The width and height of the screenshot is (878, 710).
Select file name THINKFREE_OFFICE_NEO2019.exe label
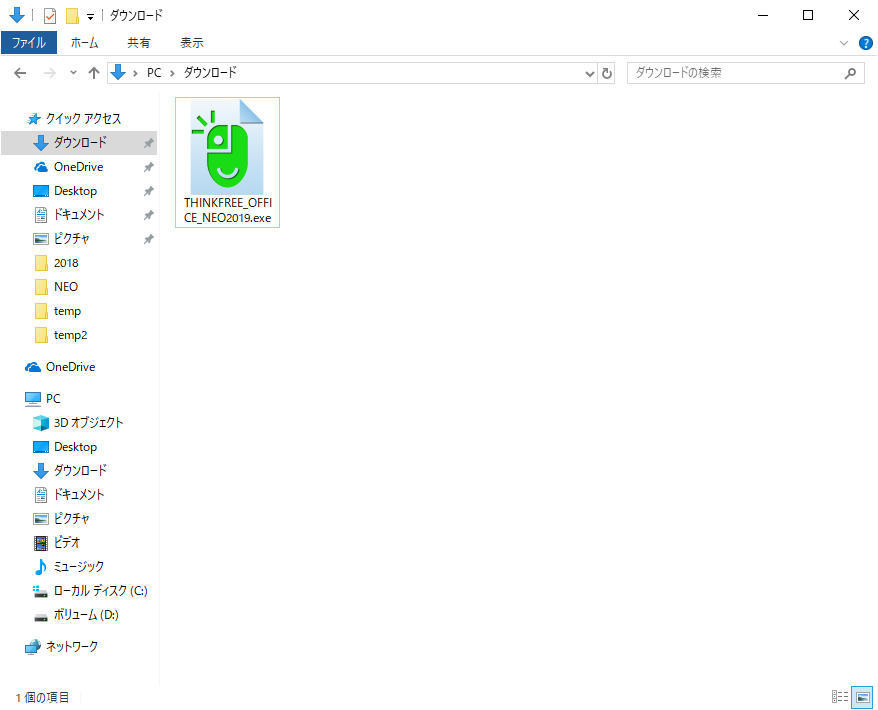pos(227,211)
